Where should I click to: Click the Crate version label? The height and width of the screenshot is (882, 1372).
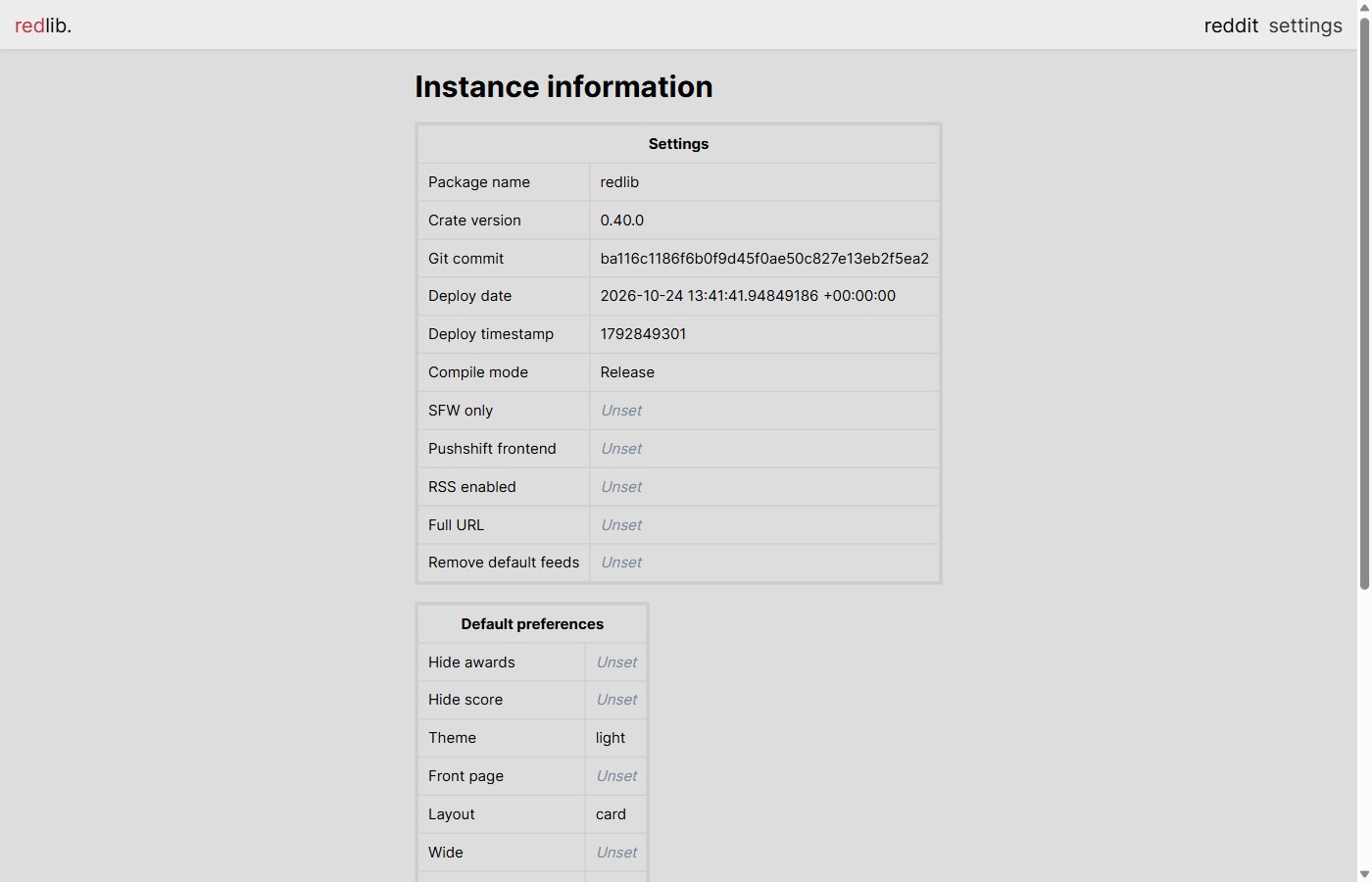474,220
